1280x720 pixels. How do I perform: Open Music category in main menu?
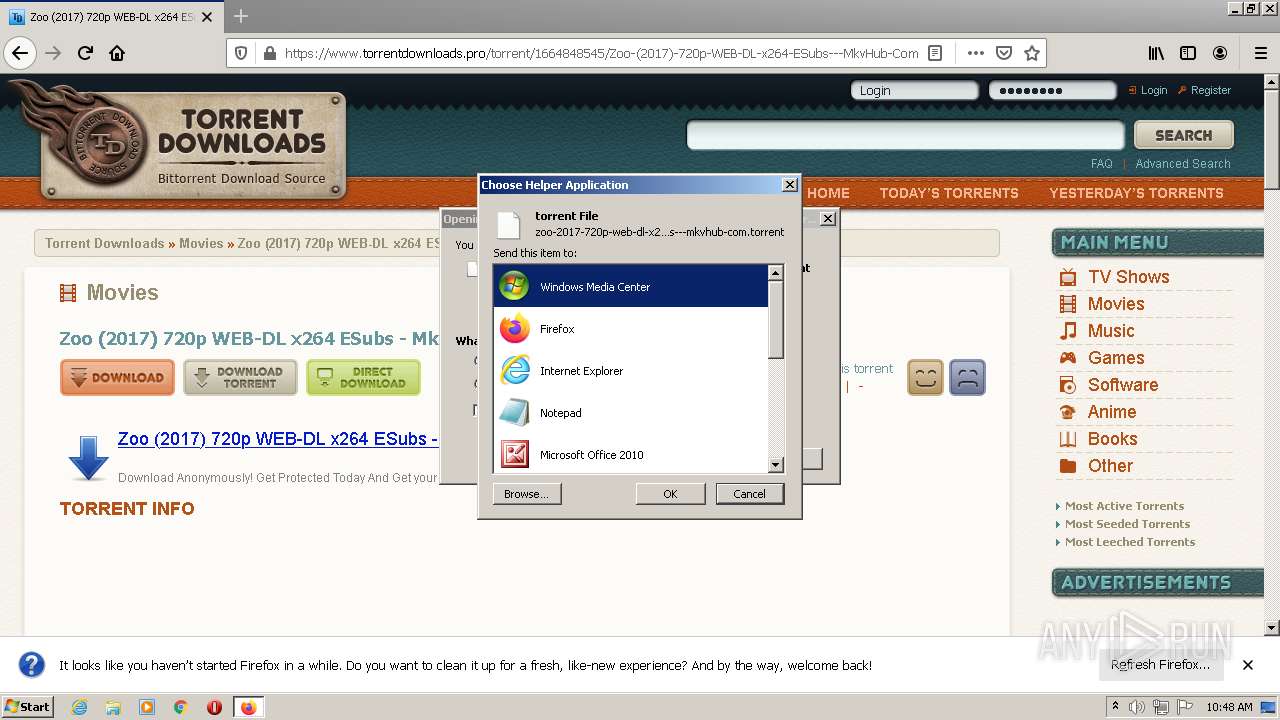pos(1111,331)
